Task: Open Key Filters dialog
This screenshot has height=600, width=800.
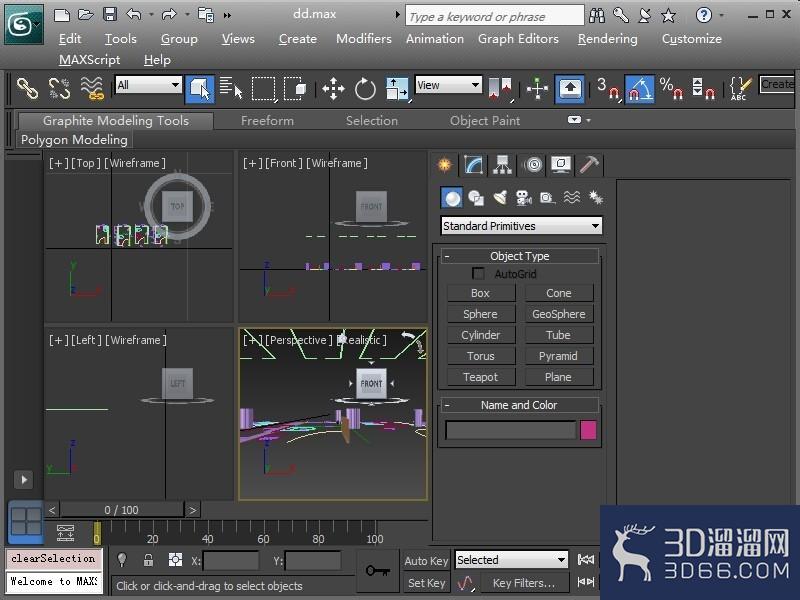Action: [524, 583]
